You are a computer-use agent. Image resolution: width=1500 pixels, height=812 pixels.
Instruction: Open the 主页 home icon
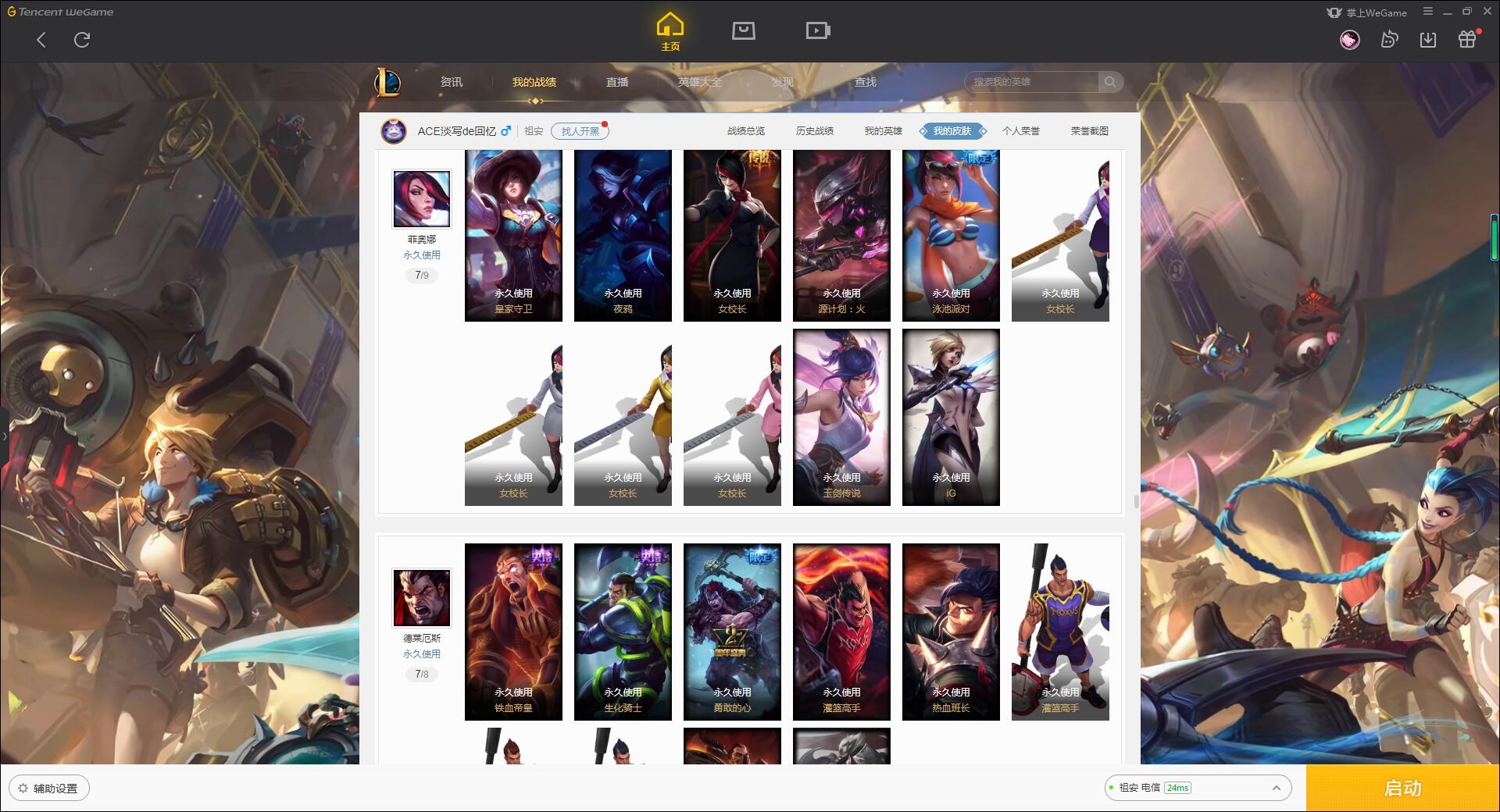[670, 32]
